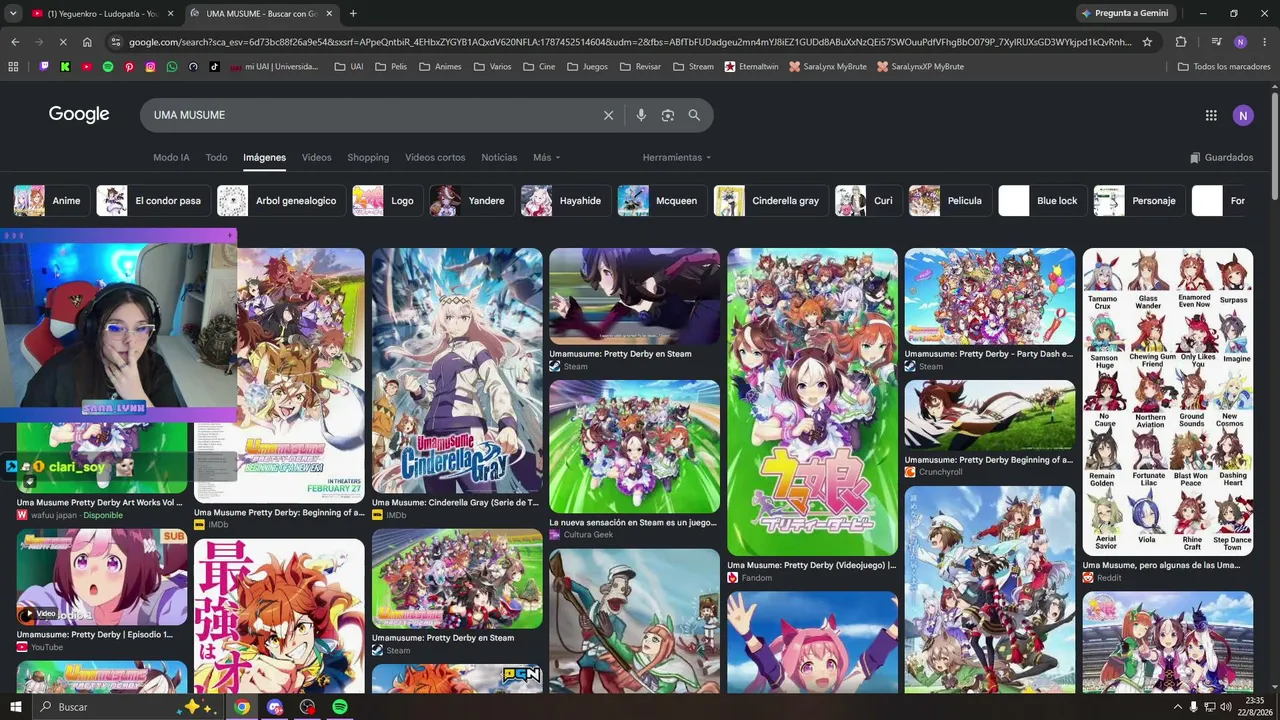Go back to the previous page

tap(15, 42)
